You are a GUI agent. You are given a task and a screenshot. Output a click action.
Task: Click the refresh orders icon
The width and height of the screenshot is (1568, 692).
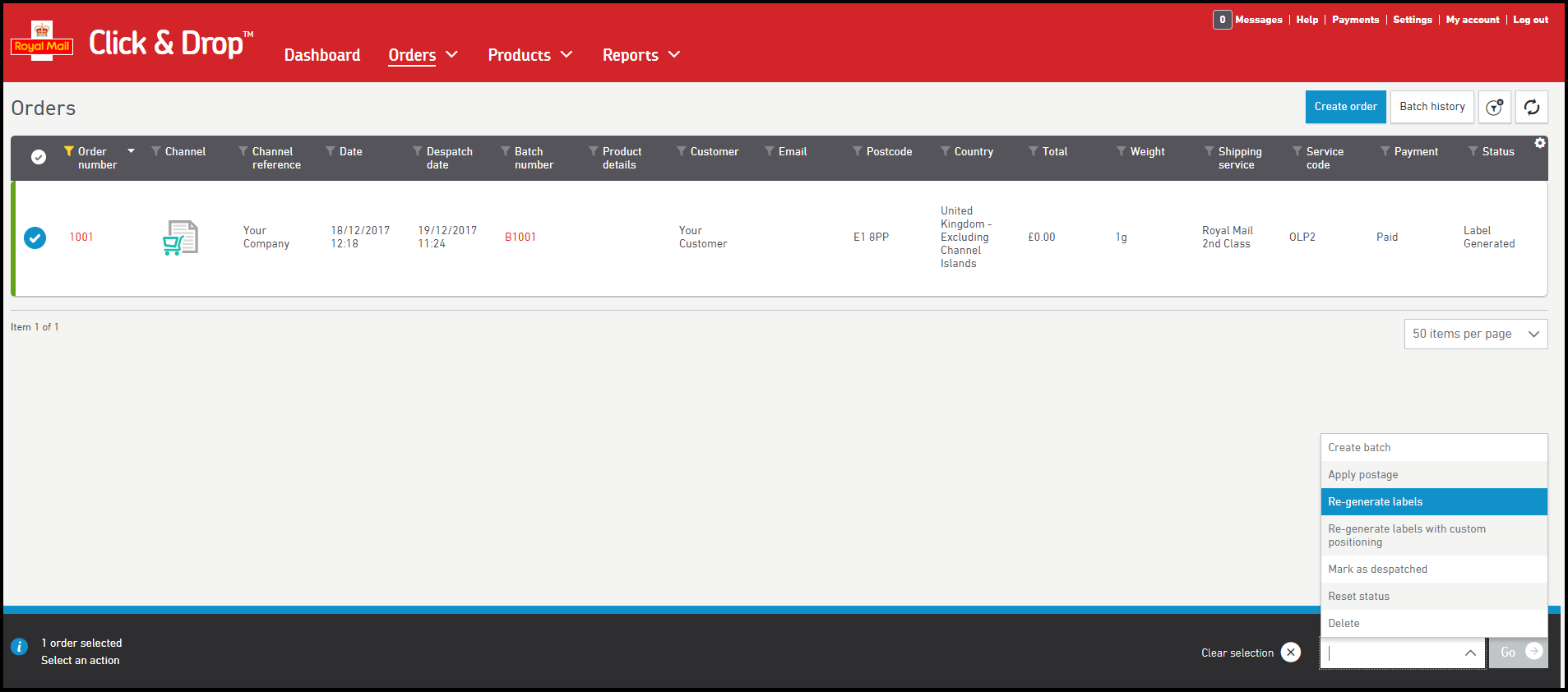pyautogui.click(x=1531, y=107)
